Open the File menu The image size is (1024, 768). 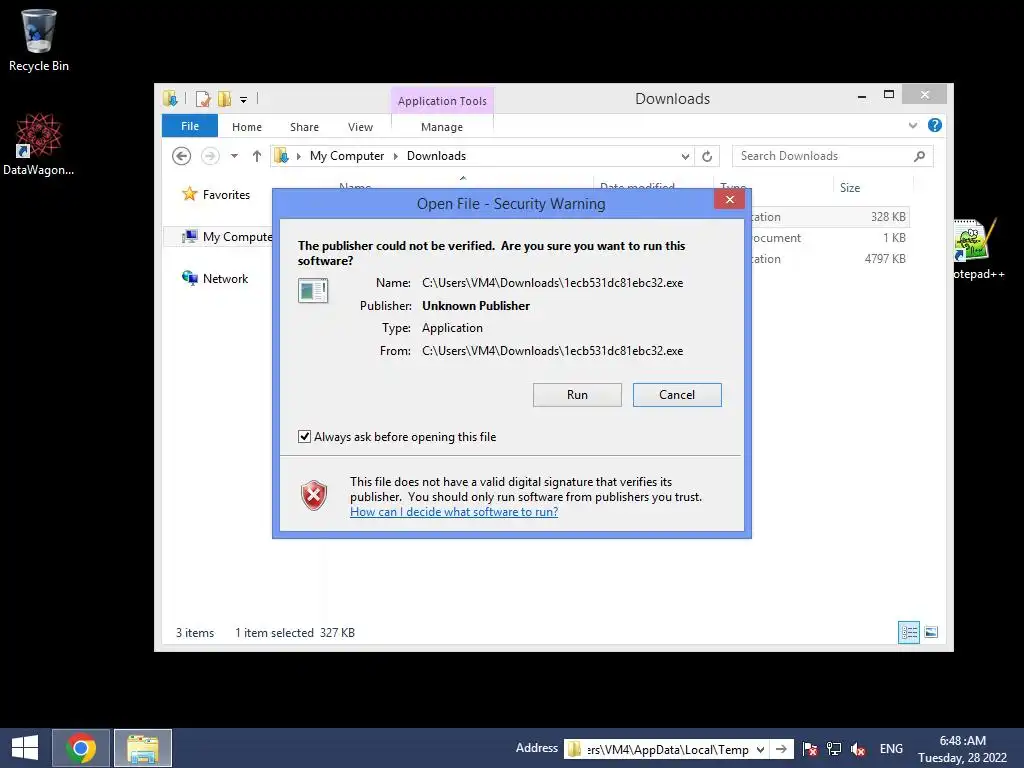coord(190,126)
